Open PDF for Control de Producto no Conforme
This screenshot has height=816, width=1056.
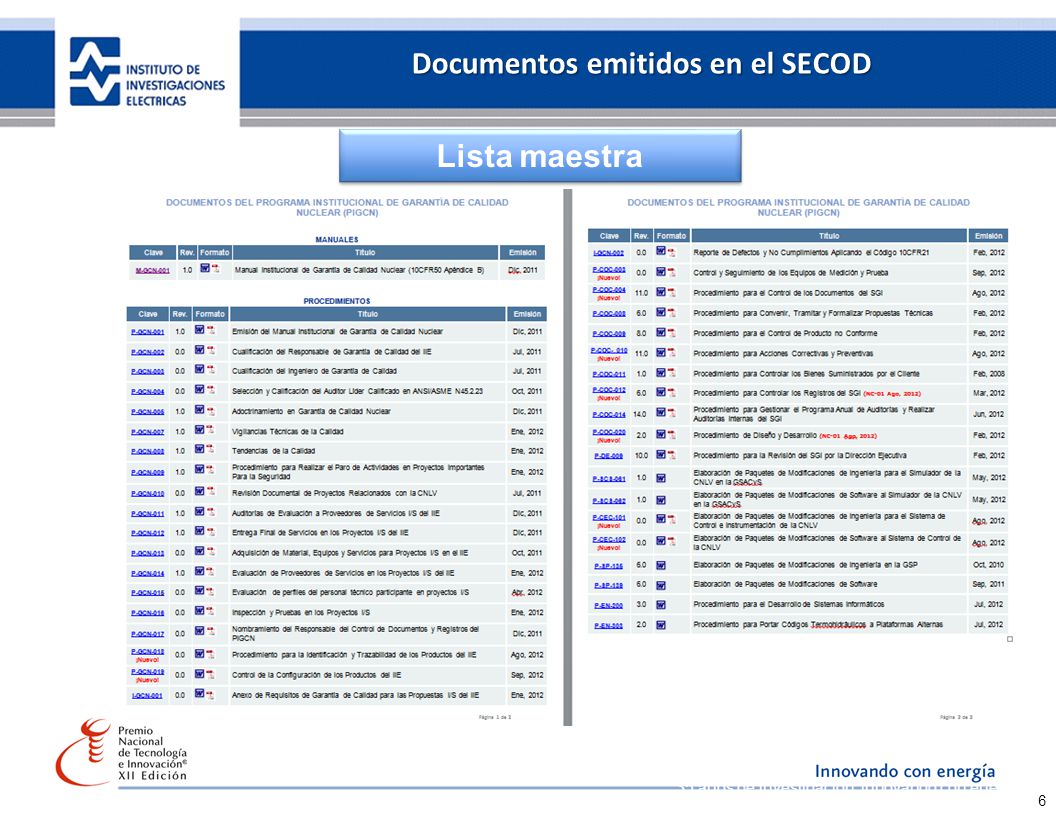(x=671, y=333)
